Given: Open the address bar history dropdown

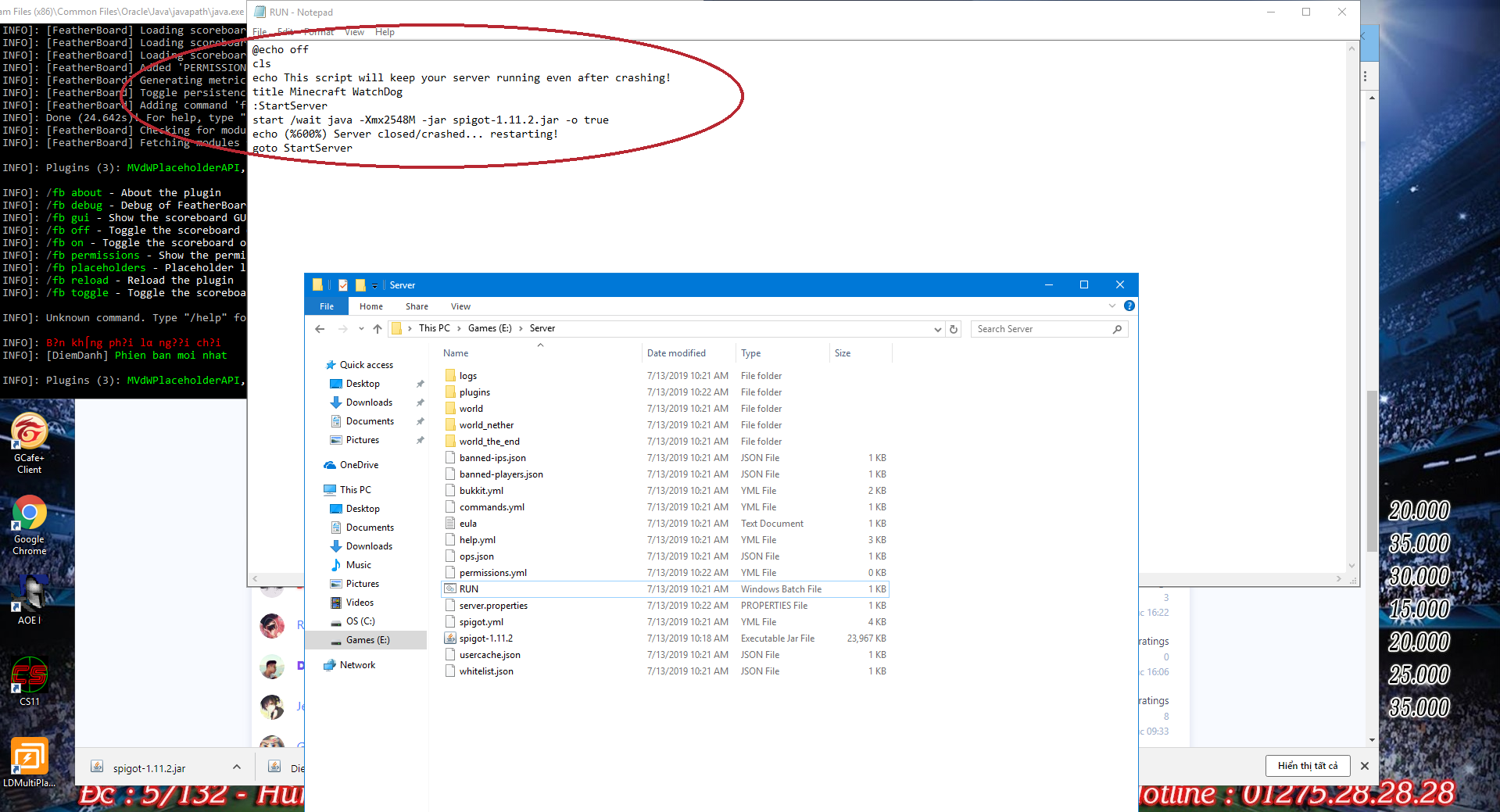Looking at the screenshot, I should coord(937,329).
